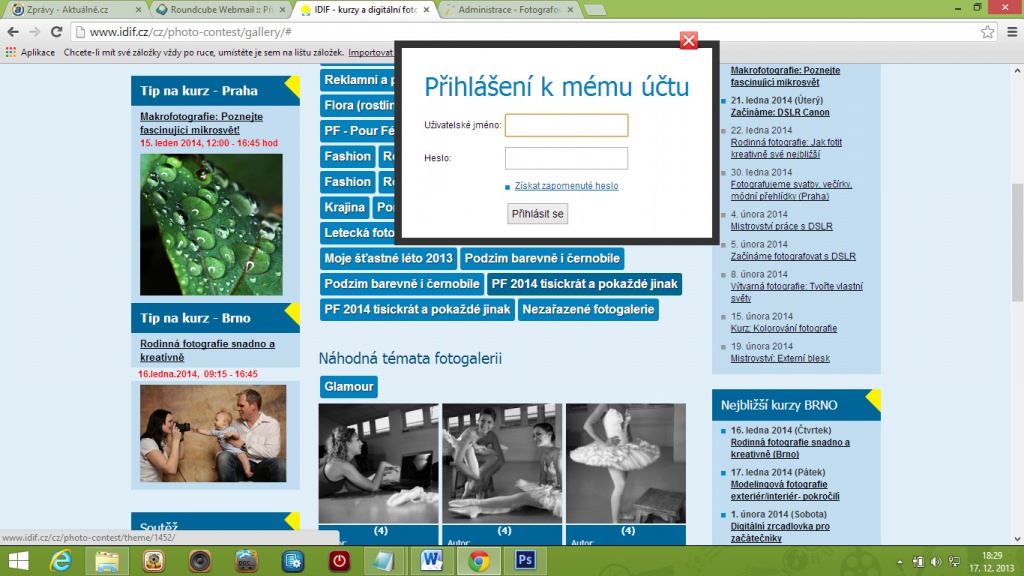
Task: Open Microsoft Word from the taskbar
Action: pos(431,561)
